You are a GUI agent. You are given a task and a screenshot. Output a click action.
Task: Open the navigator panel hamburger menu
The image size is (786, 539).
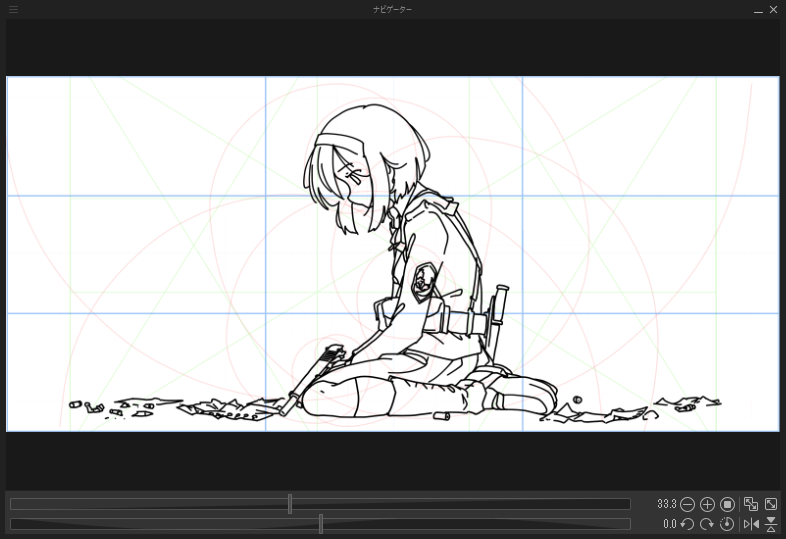[x=13, y=9]
